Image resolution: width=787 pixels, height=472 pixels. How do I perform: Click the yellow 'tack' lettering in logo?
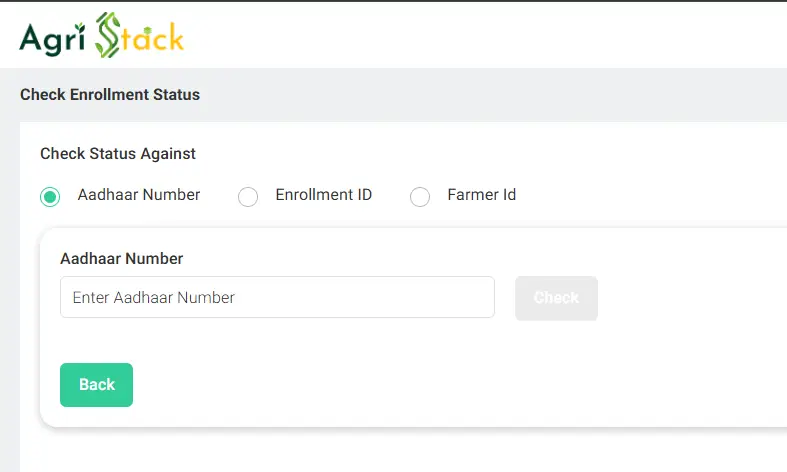click(x=153, y=38)
